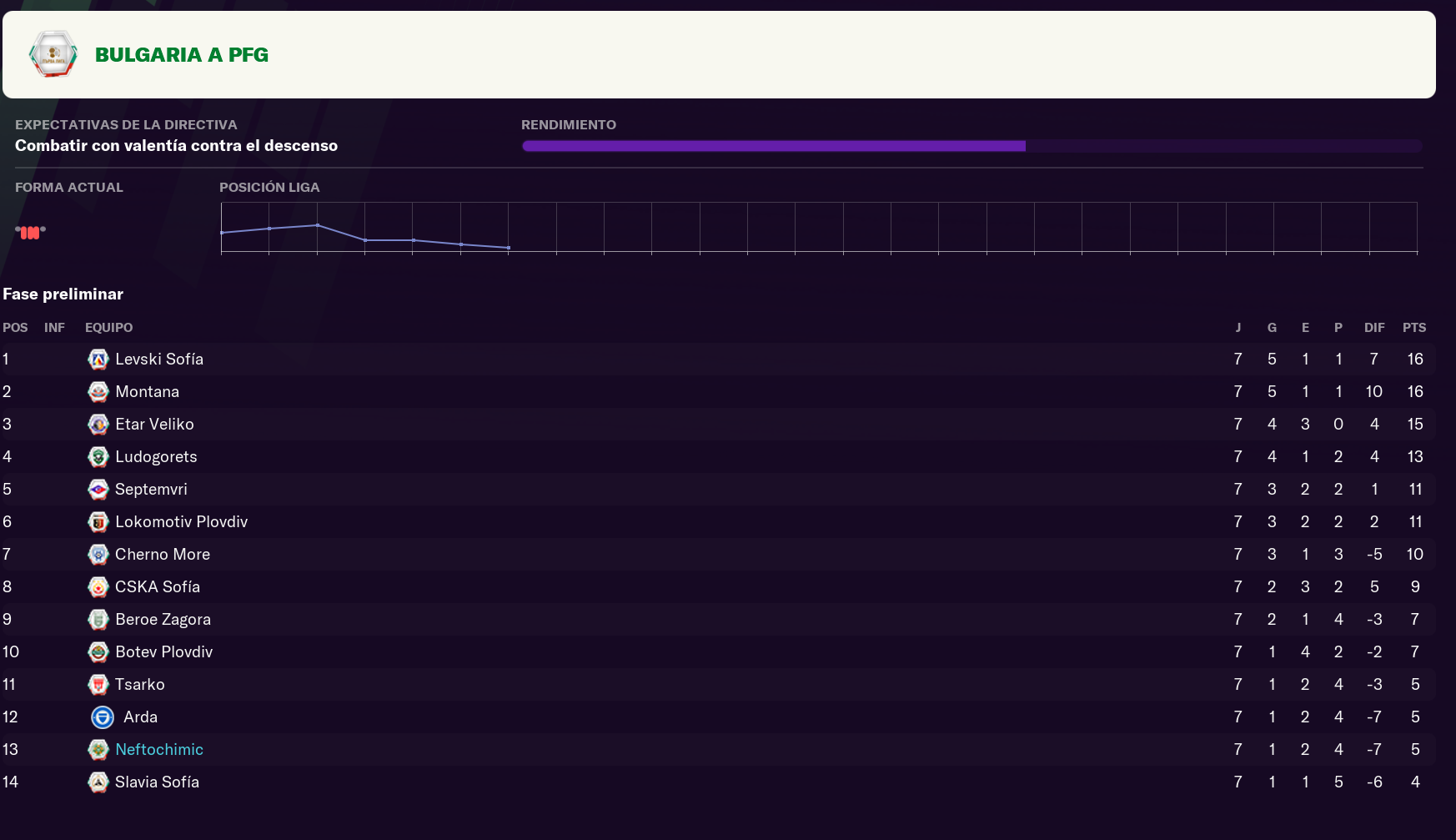The image size is (1456, 840).
Task: Open the Levski Sofía club badge
Action: (x=98, y=360)
